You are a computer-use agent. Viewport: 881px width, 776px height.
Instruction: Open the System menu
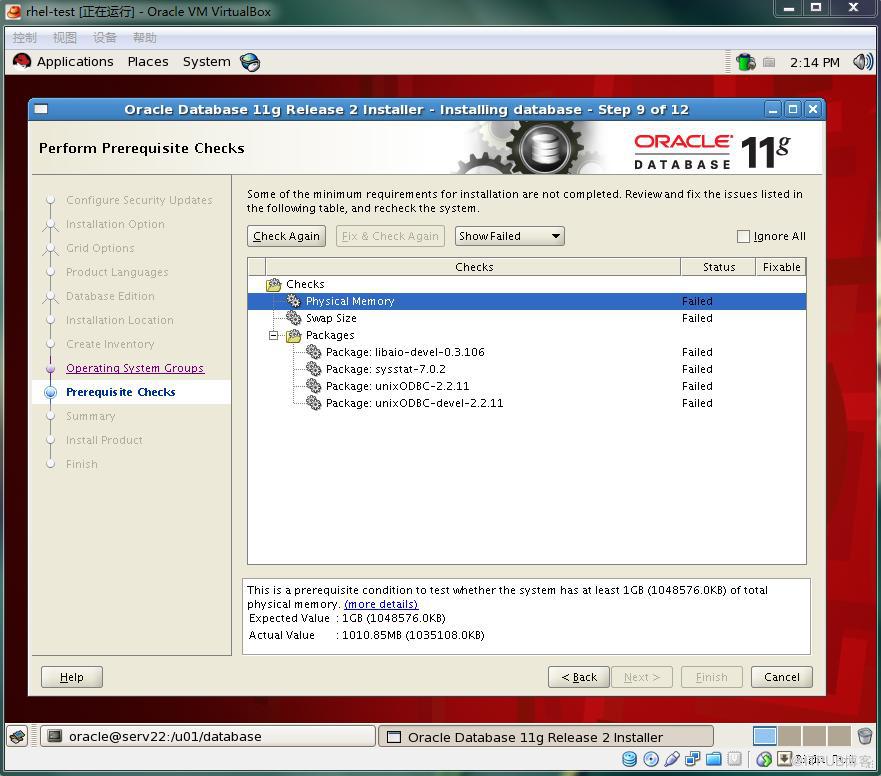point(207,62)
